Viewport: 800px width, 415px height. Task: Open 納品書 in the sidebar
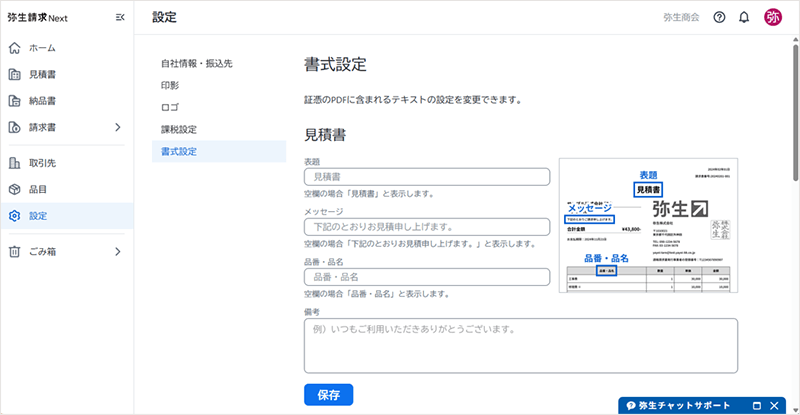point(42,101)
